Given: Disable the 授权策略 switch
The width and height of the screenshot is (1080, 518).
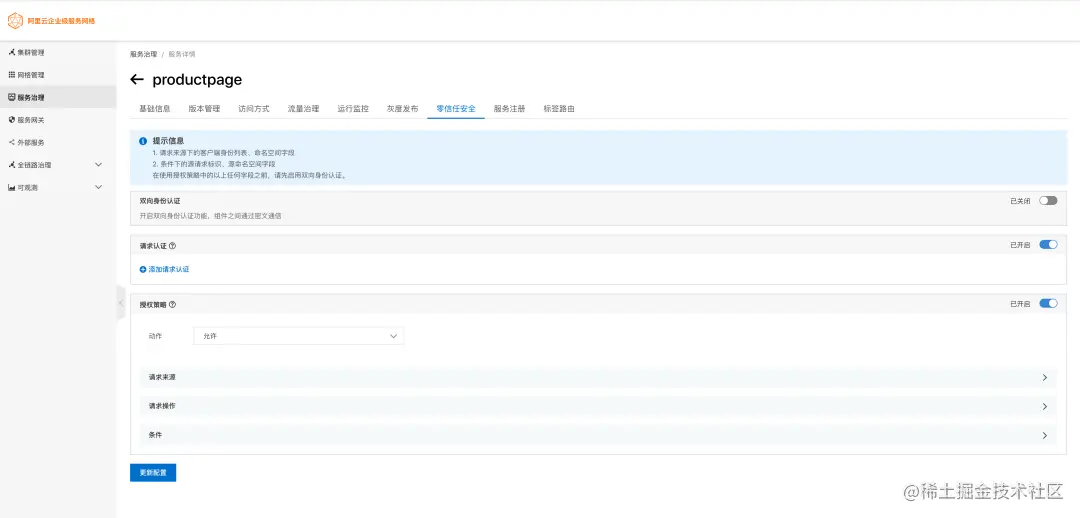Looking at the screenshot, I should click(1048, 303).
